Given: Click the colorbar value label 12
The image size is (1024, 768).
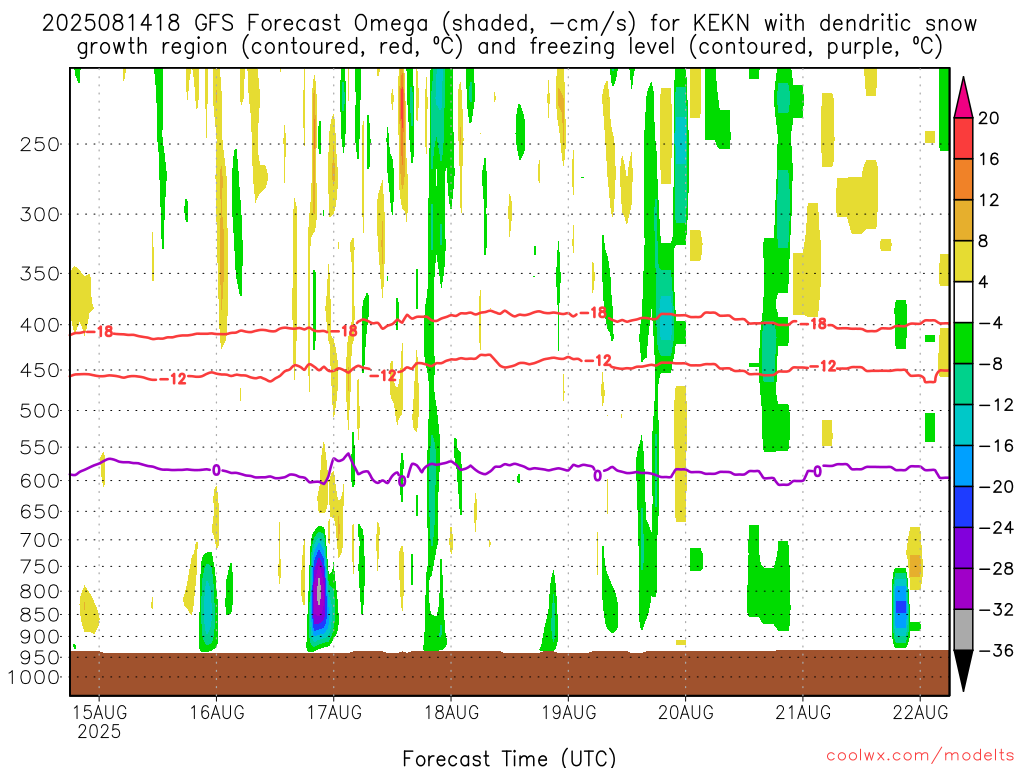Looking at the screenshot, I should point(989,200).
